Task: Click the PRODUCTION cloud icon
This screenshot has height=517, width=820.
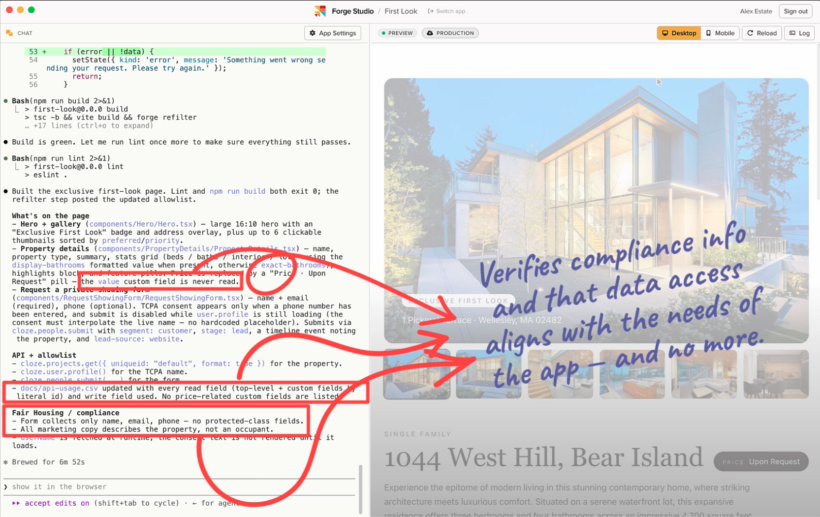Action: tap(430, 33)
